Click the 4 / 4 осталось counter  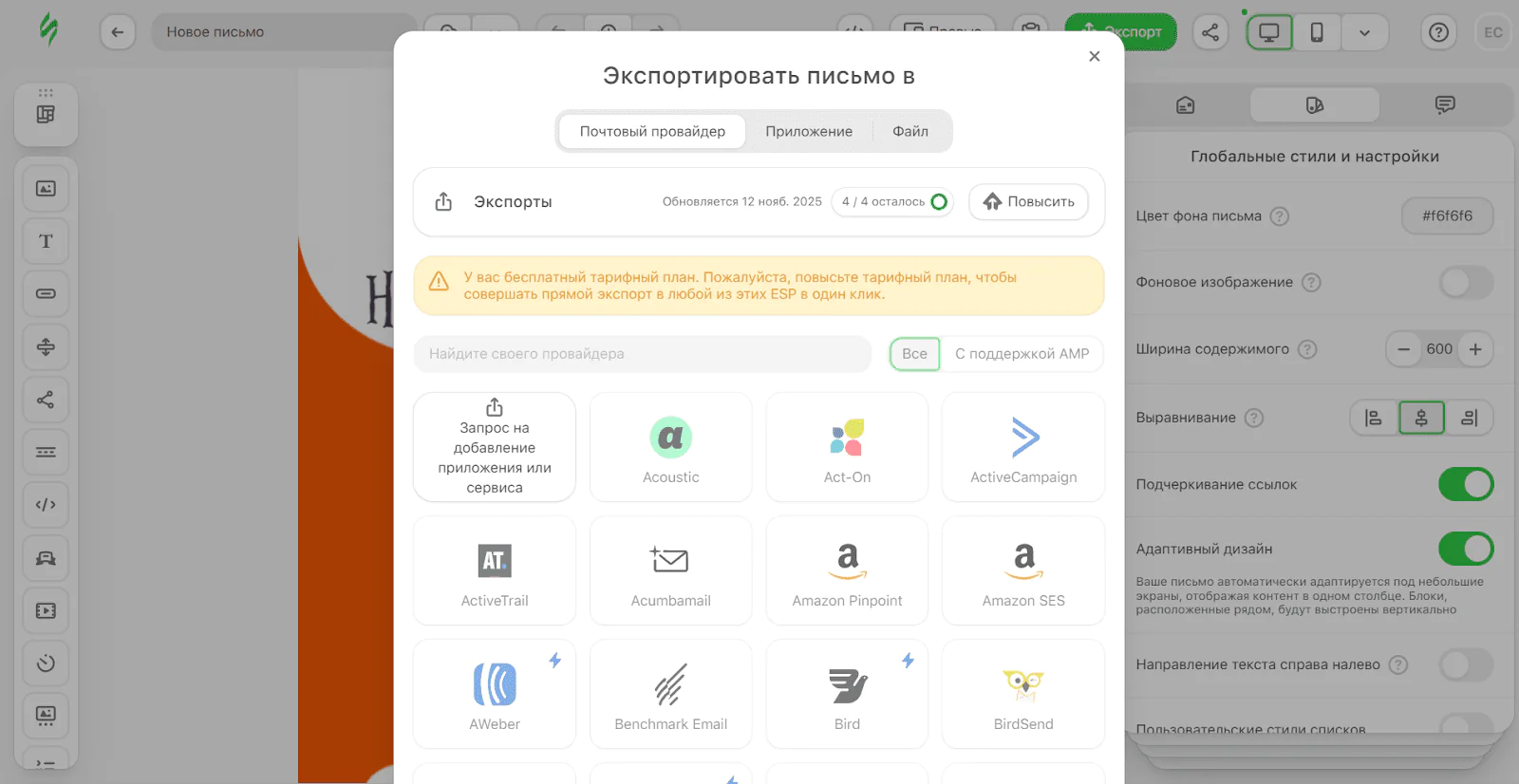pyautogui.click(x=893, y=201)
